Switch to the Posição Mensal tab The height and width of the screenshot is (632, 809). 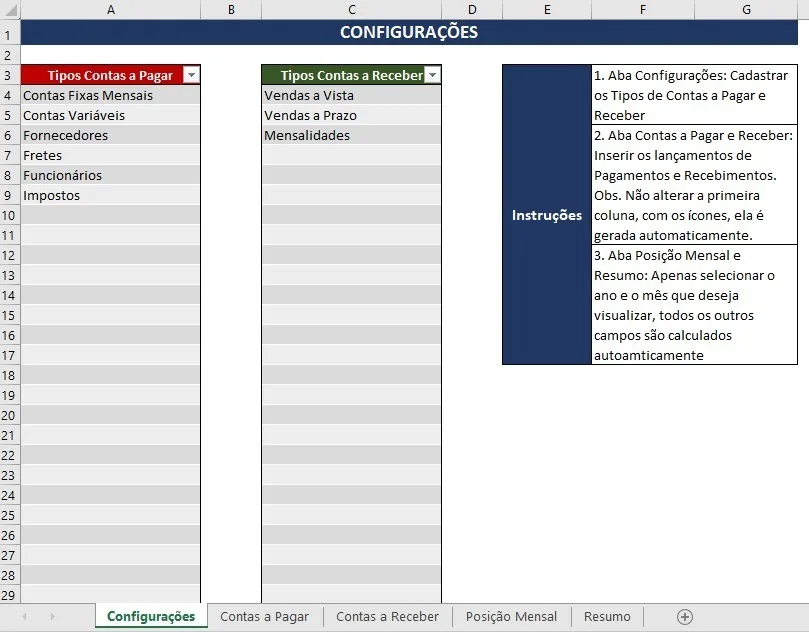coord(511,616)
